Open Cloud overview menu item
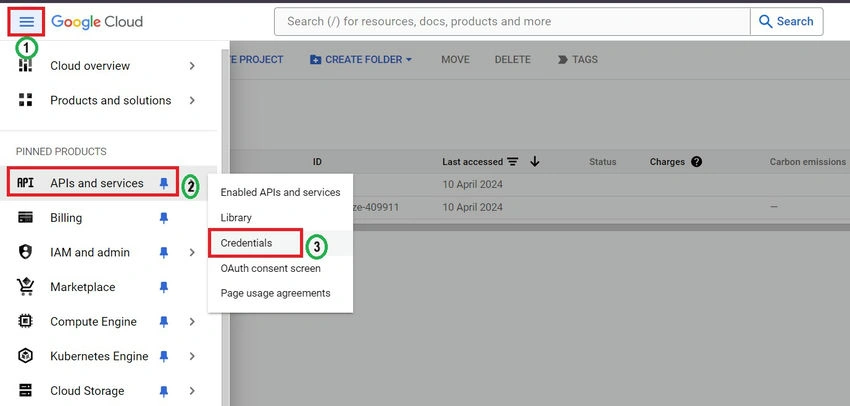850x406 pixels. [x=108, y=66]
